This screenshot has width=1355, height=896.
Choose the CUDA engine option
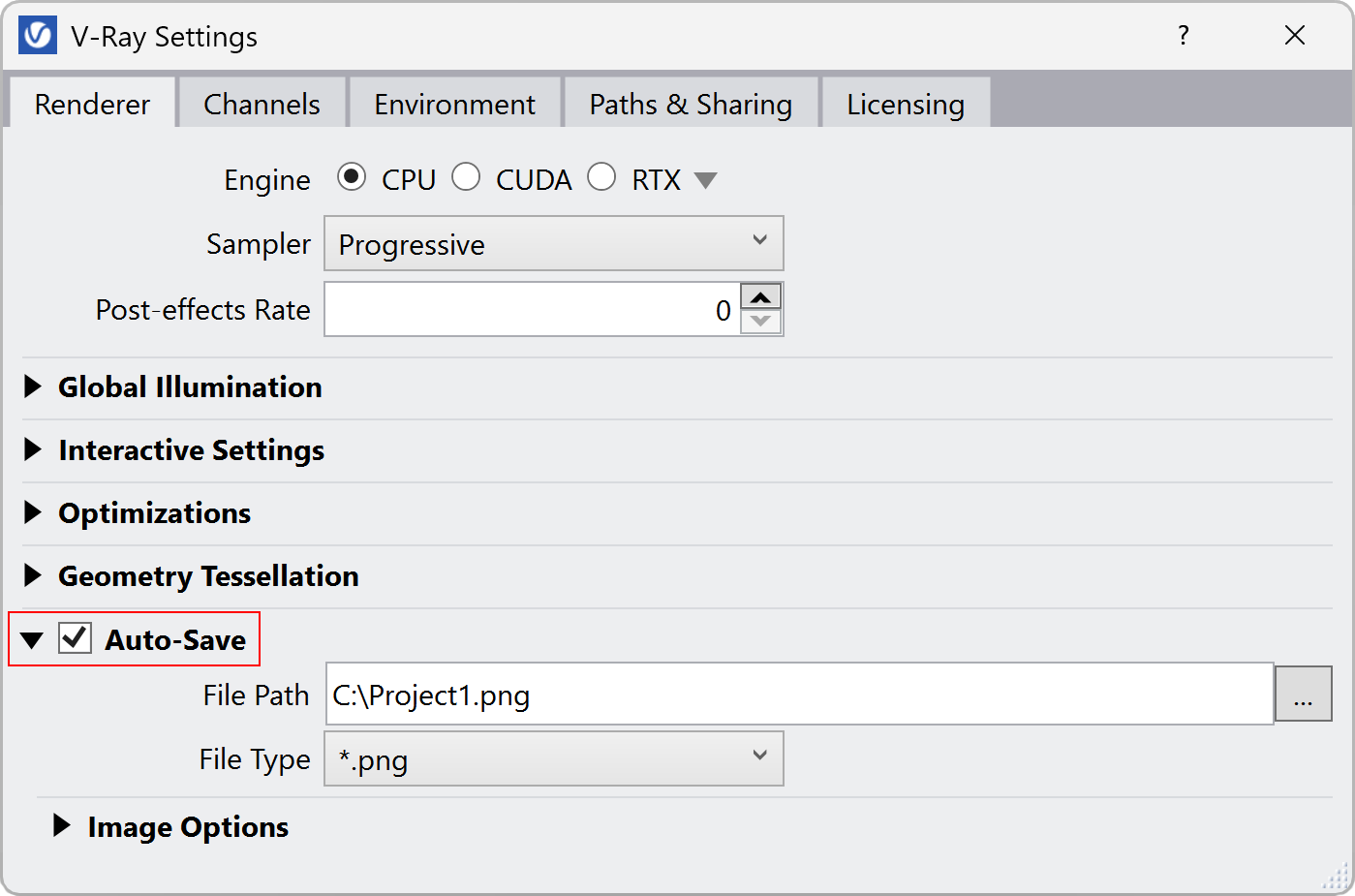click(466, 177)
